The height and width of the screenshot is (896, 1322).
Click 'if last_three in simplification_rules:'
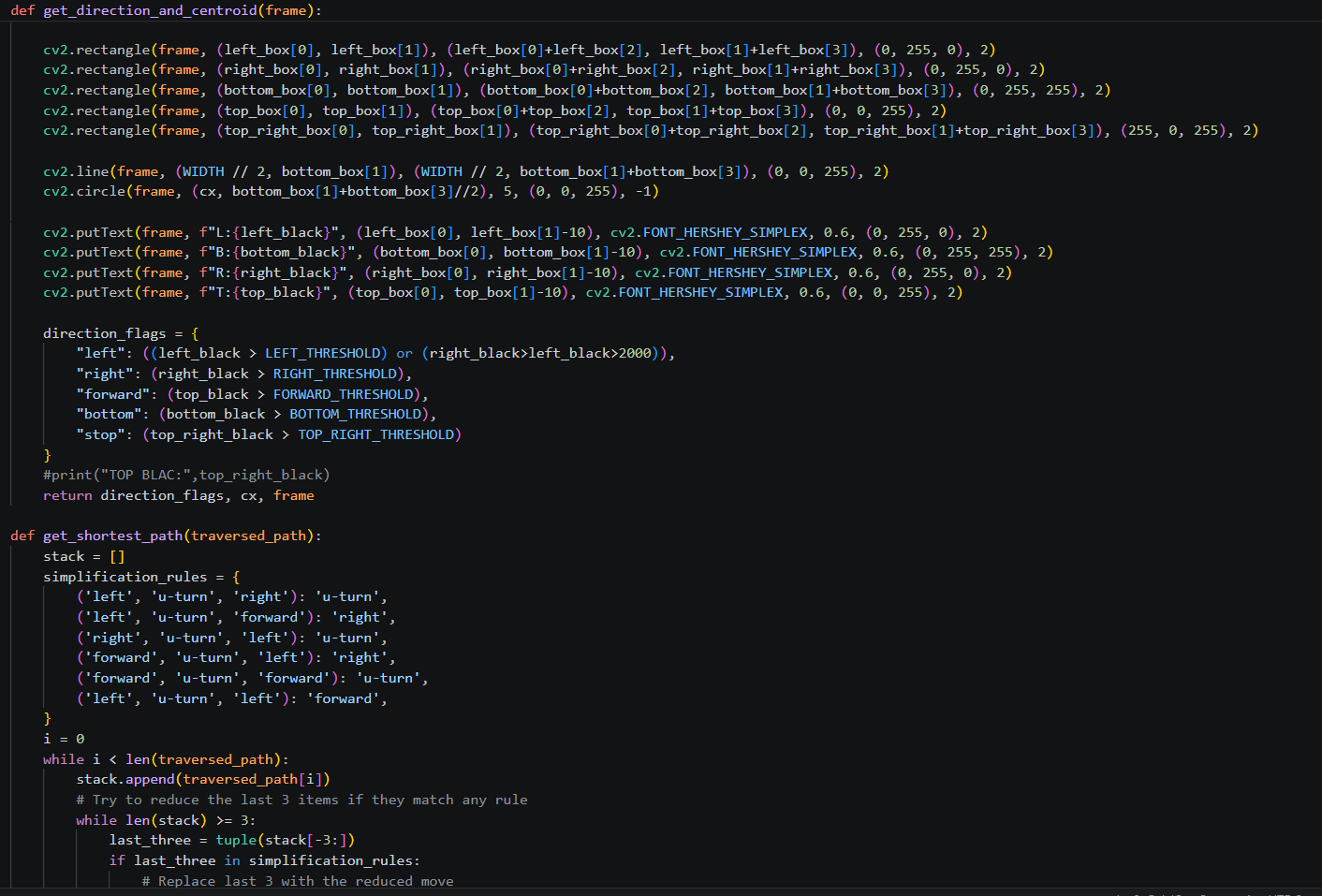pyautogui.click(x=265, y=860)
